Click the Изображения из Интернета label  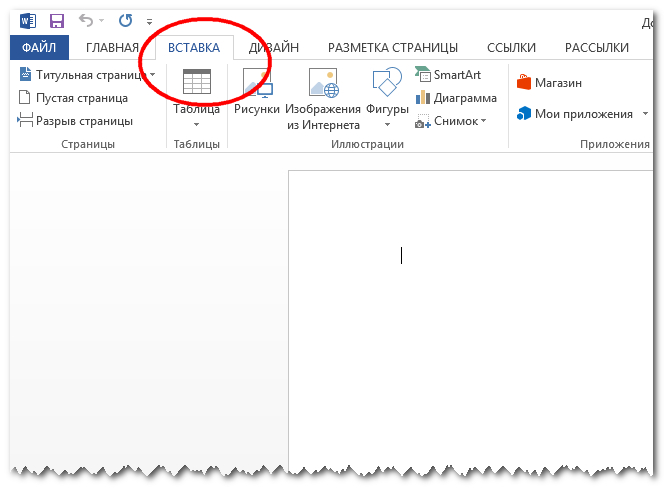tap(323, 117)
